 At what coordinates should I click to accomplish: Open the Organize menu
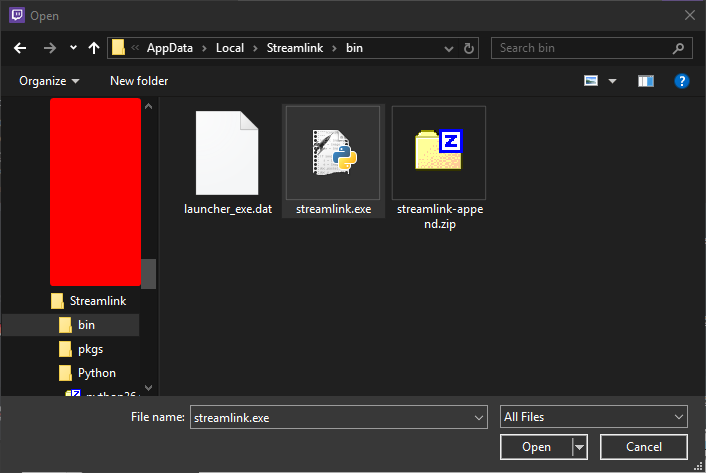tap(49, 81)
